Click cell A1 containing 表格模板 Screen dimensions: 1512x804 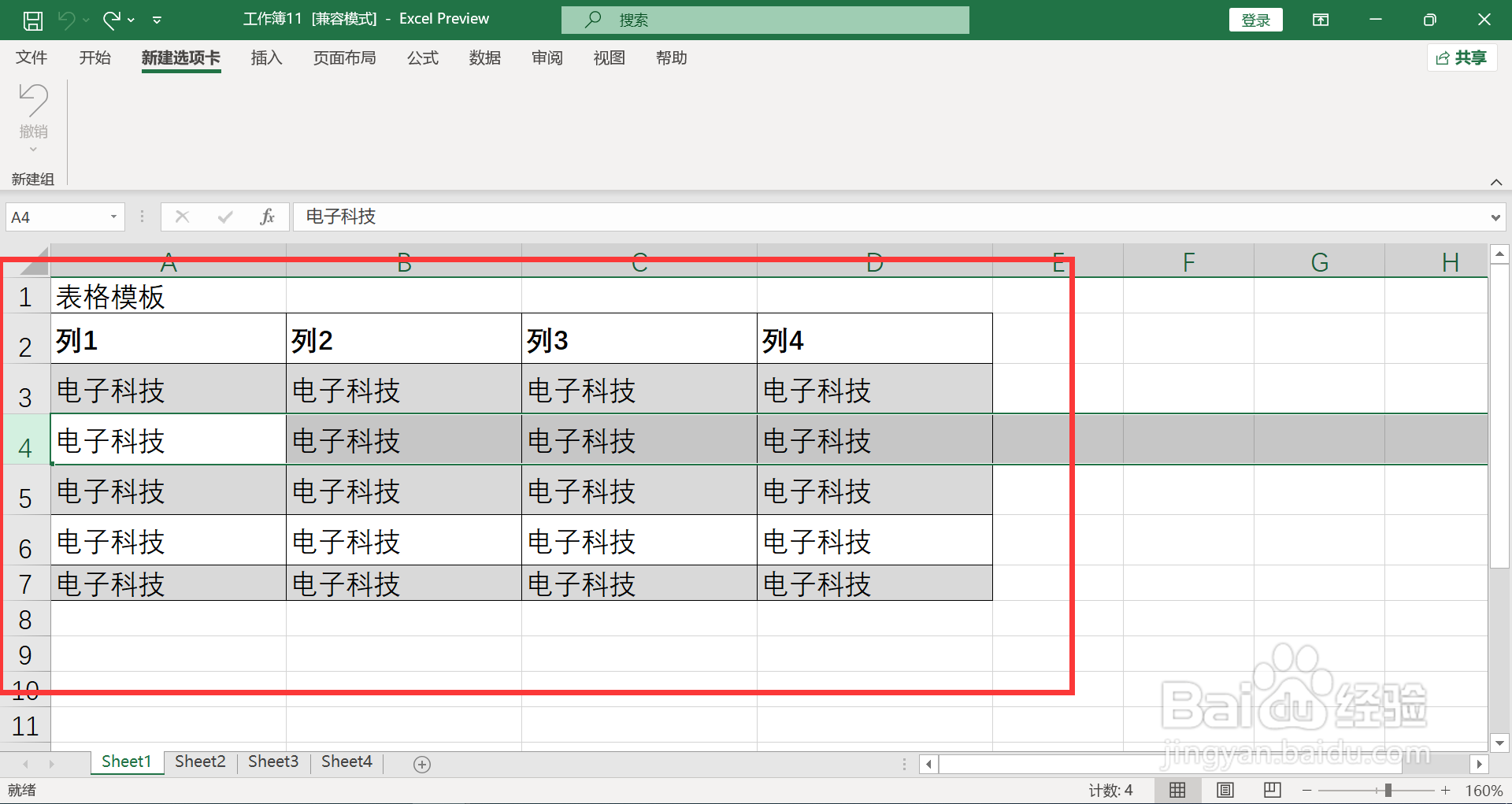point(168,296)
